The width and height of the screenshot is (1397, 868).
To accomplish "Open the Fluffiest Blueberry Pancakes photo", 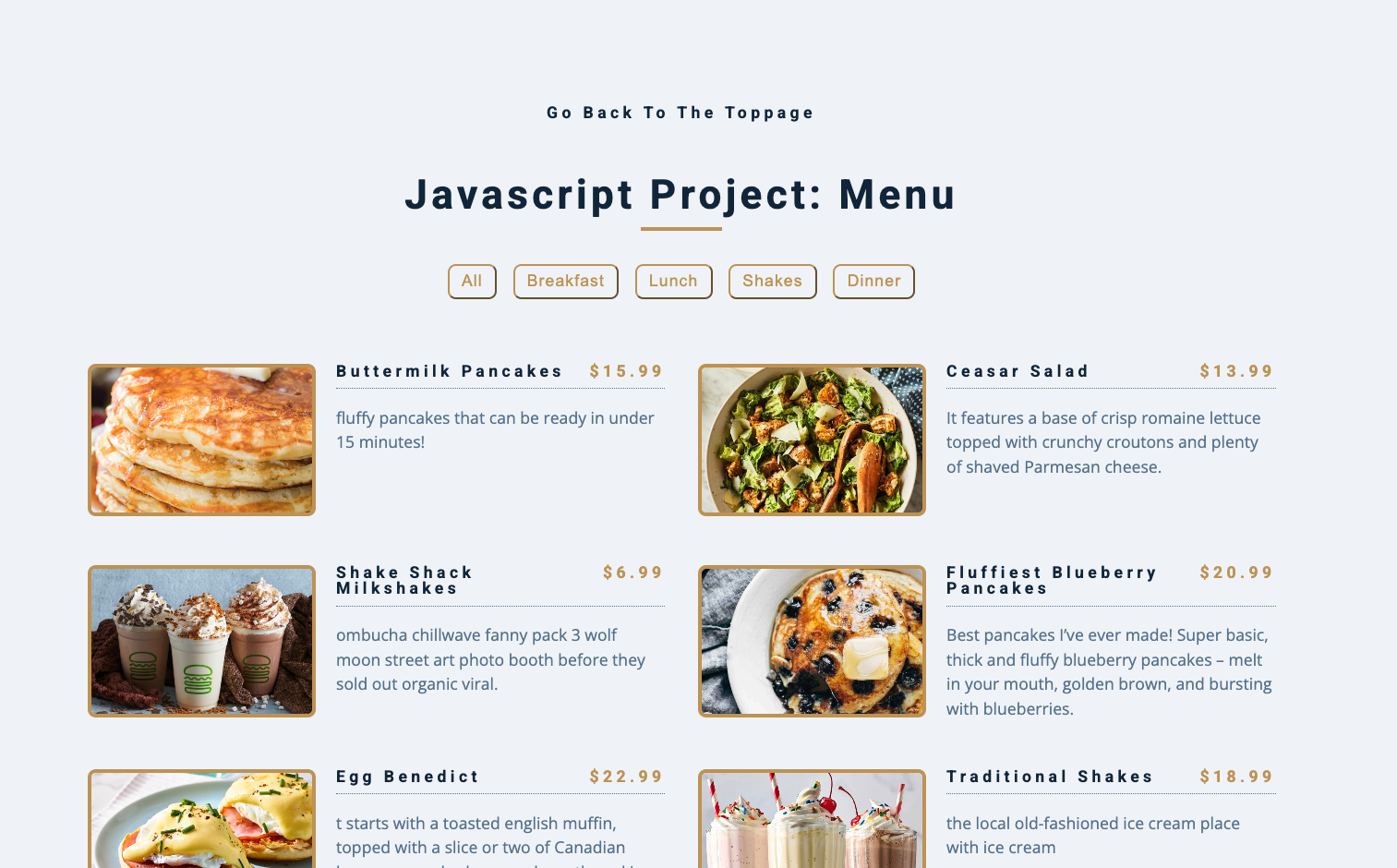I will click(812, 641).
